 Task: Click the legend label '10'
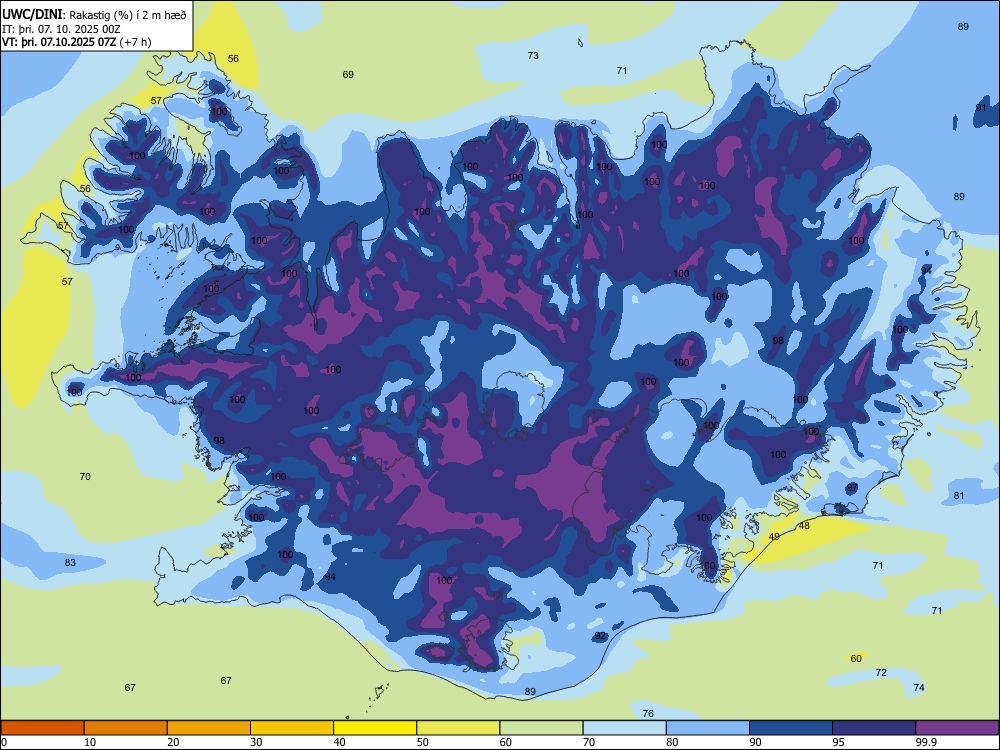pyautogui.click(x=90, y=742)
